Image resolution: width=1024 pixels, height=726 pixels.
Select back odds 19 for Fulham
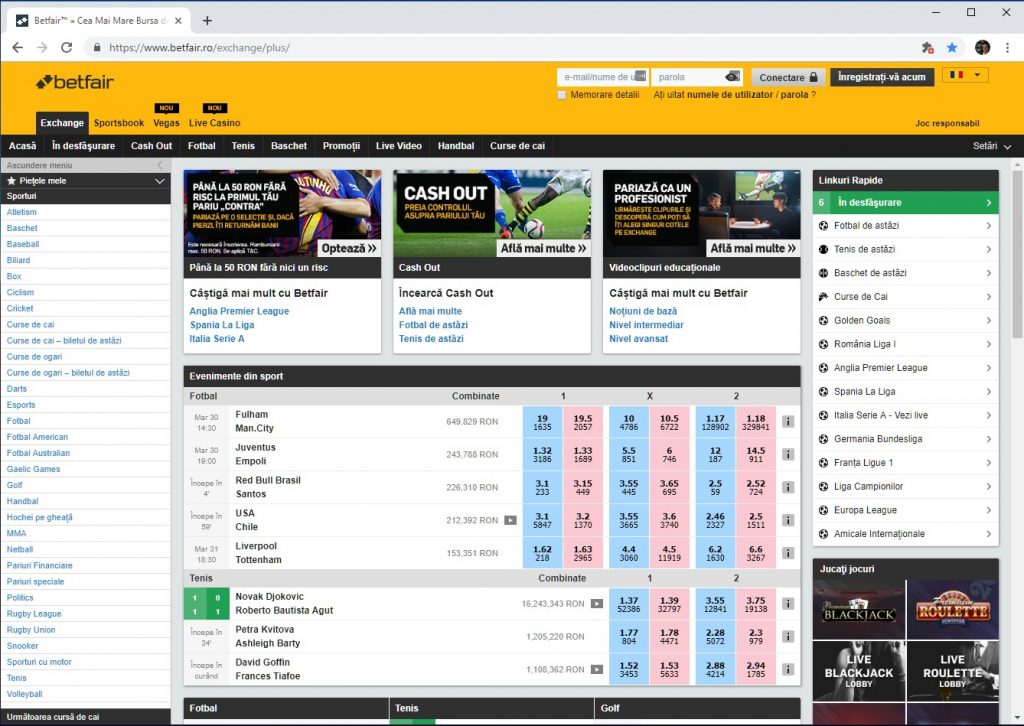click(542, 422)
